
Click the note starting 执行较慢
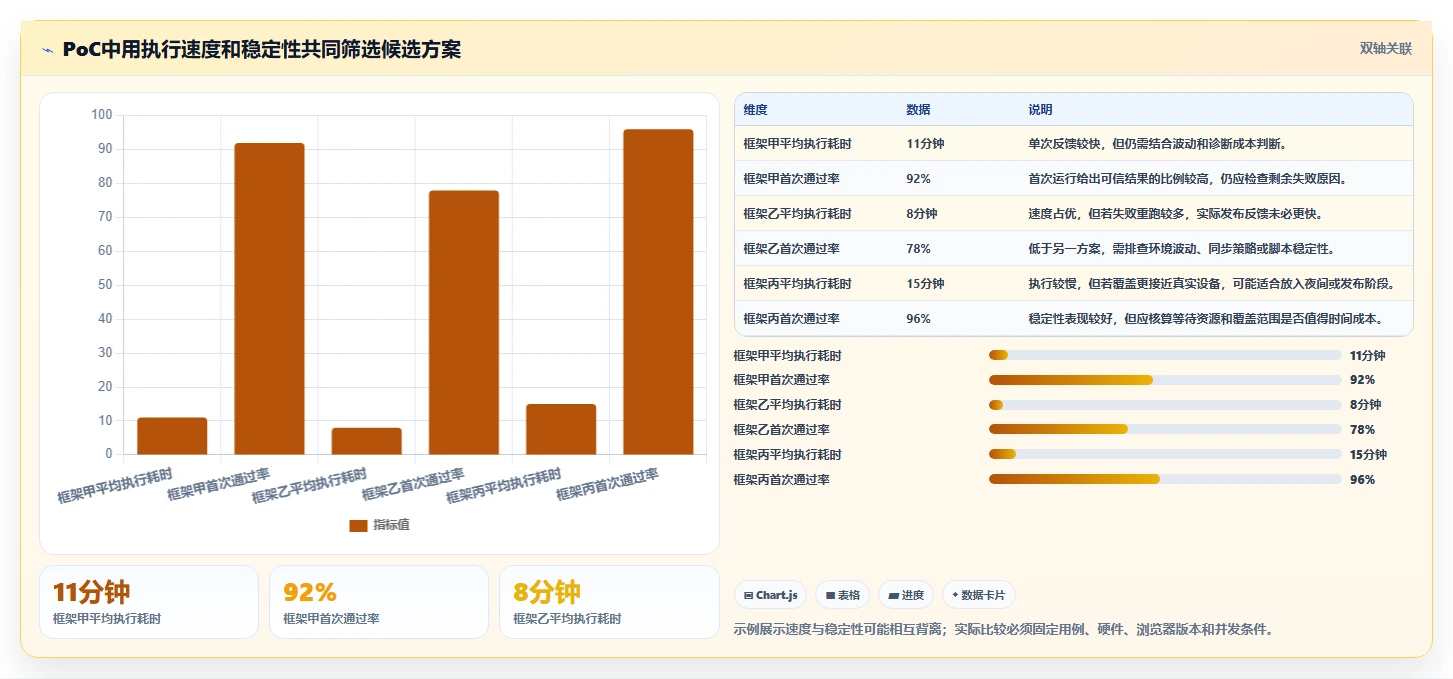pyautogui.click(x=1211, y=284)
